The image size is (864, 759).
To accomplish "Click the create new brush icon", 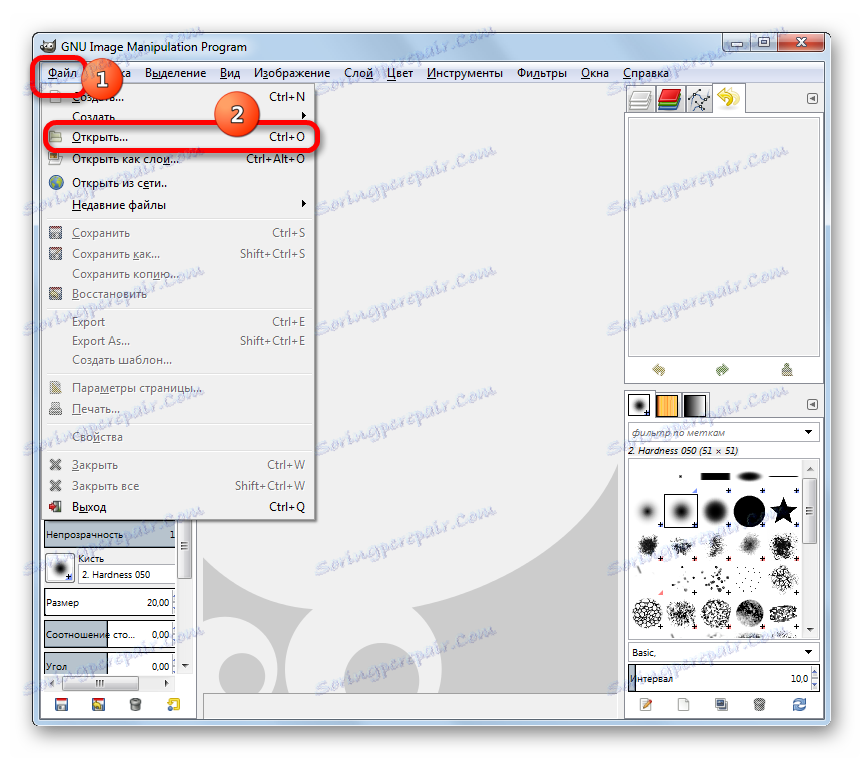I will pyautogui.click(x=683, y=704).
